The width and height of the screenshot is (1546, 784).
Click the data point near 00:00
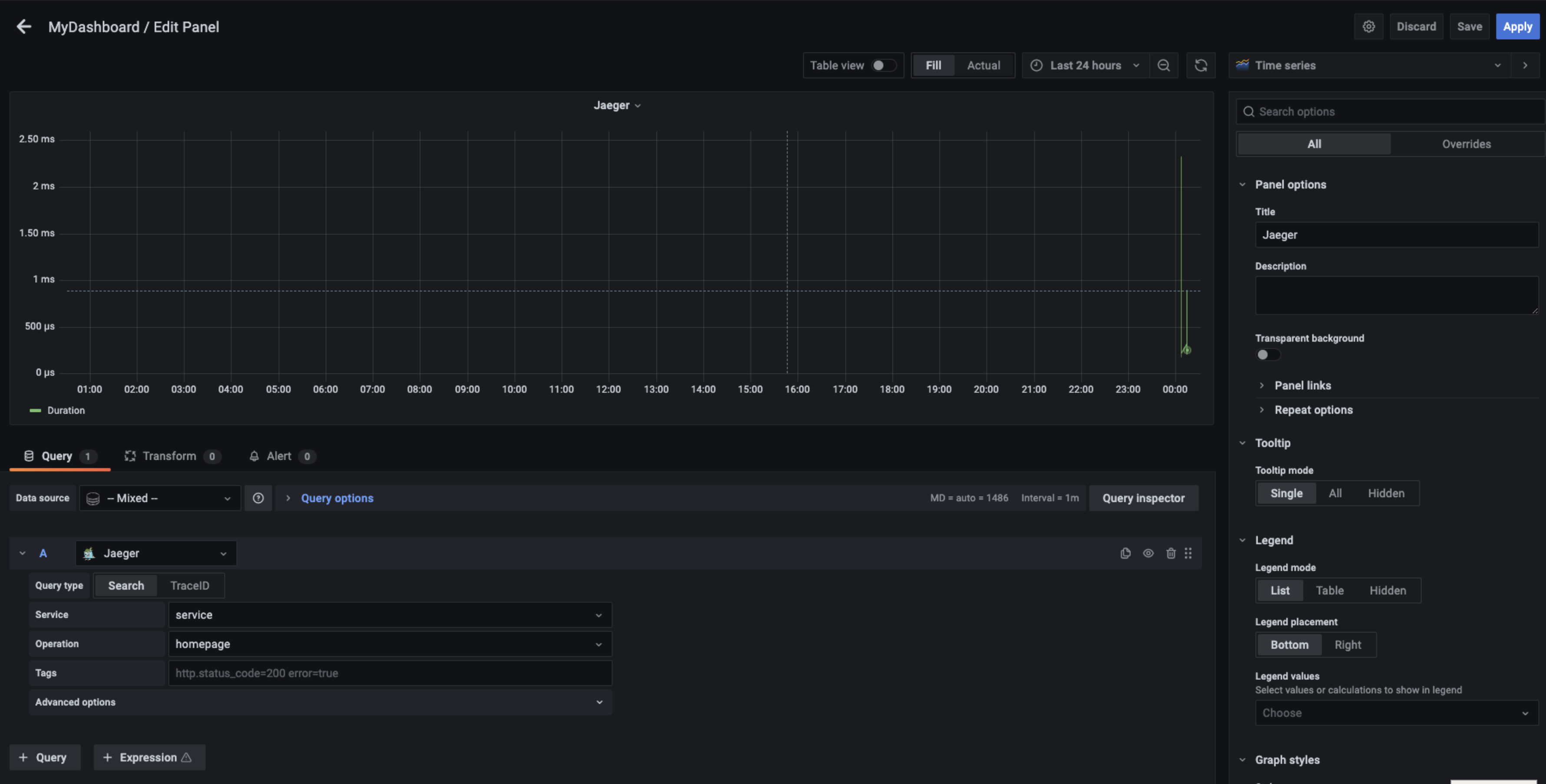pyautogui.click(x=1186, y=350)
